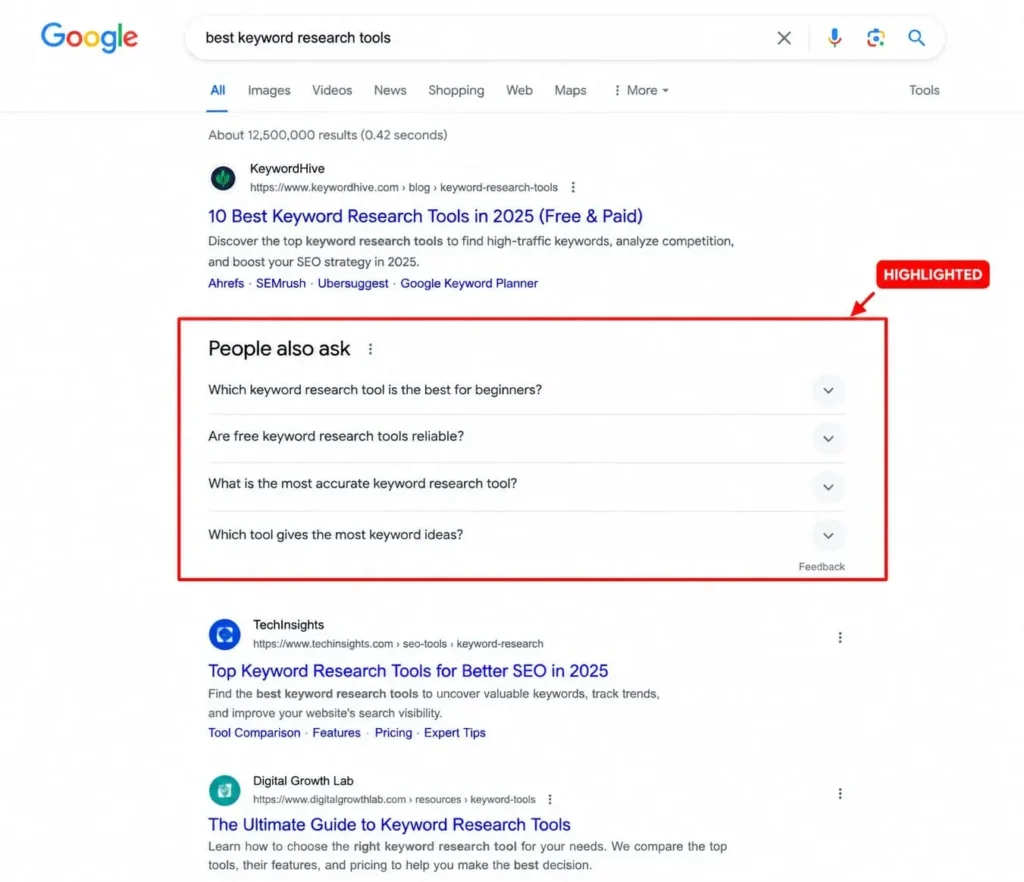Follow the Ubersuggest sitelink
The width and height of the screenshot is (1024, 882).
(353, 283)
